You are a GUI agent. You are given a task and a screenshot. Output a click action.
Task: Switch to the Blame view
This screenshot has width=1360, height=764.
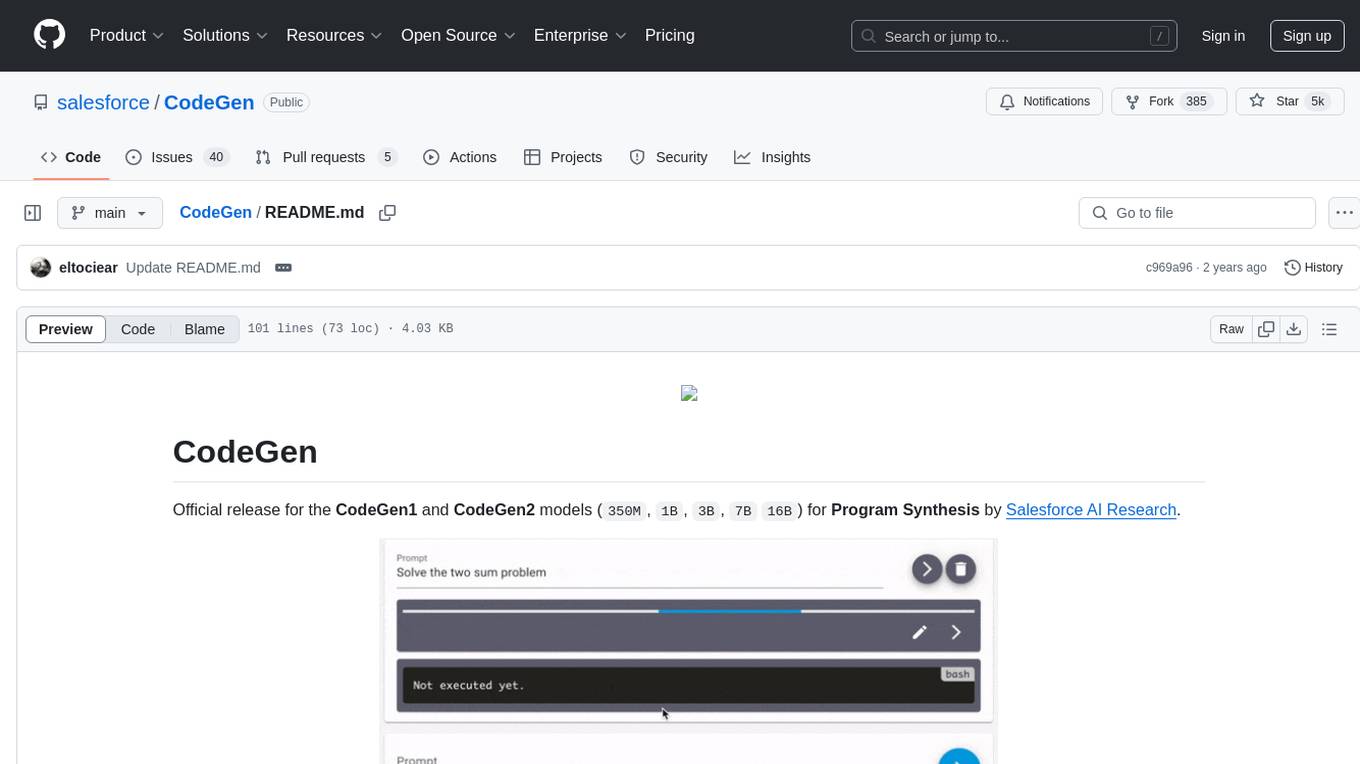click(x=204, y=329)
